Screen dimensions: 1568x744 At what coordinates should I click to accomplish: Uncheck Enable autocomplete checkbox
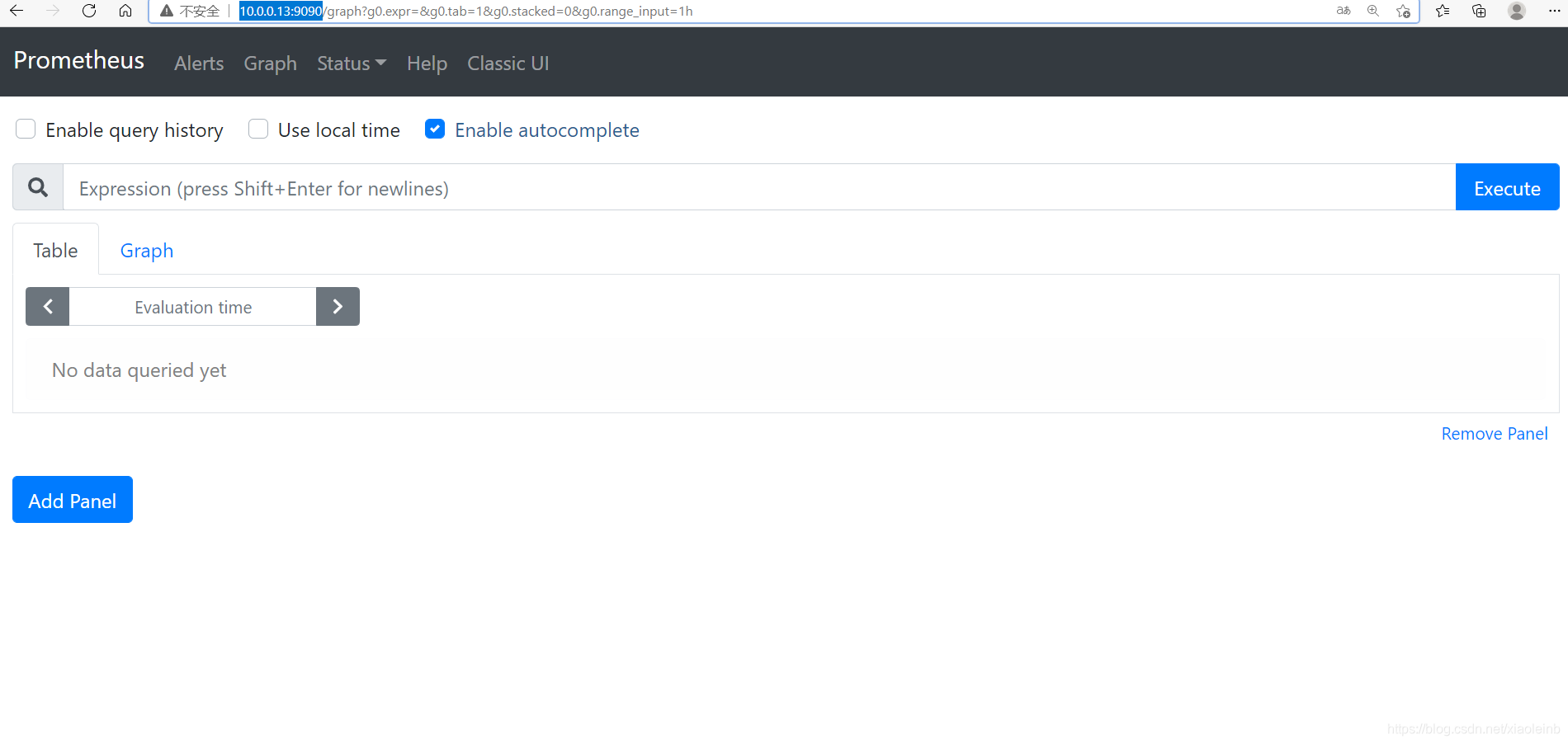[435, 129]
